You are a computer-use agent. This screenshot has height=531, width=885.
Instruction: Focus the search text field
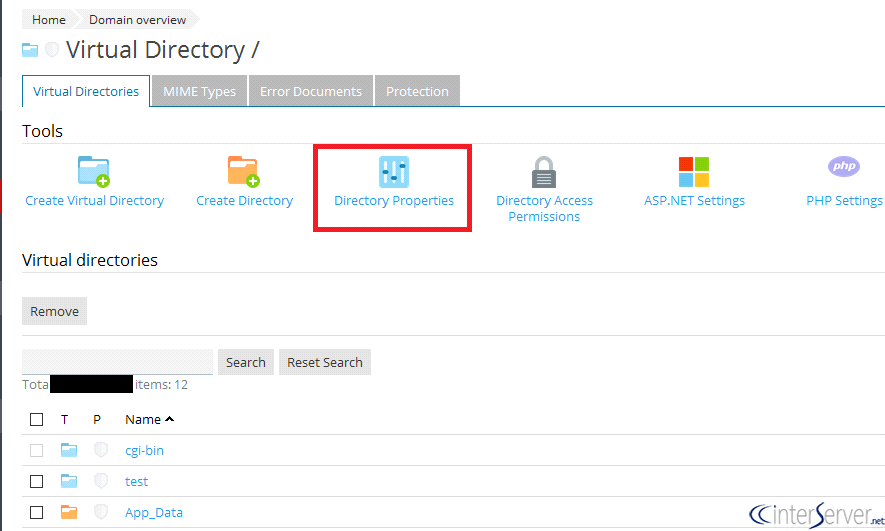click(x=117, y=362)
